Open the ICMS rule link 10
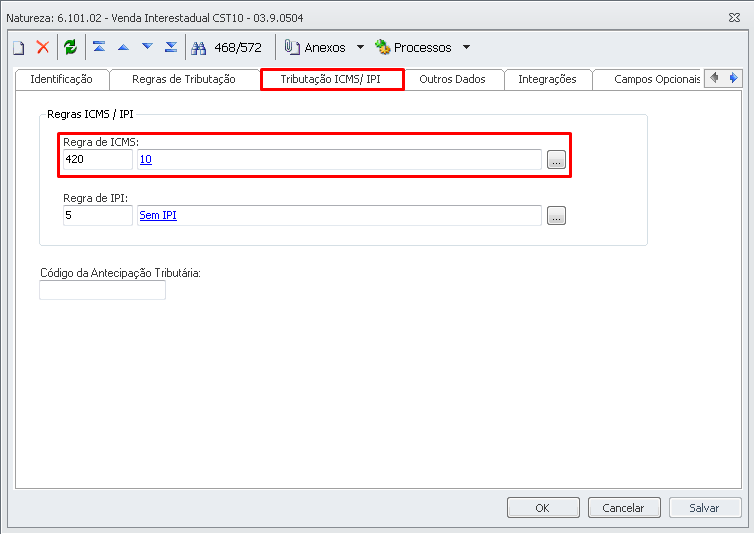 coord(146,159)
